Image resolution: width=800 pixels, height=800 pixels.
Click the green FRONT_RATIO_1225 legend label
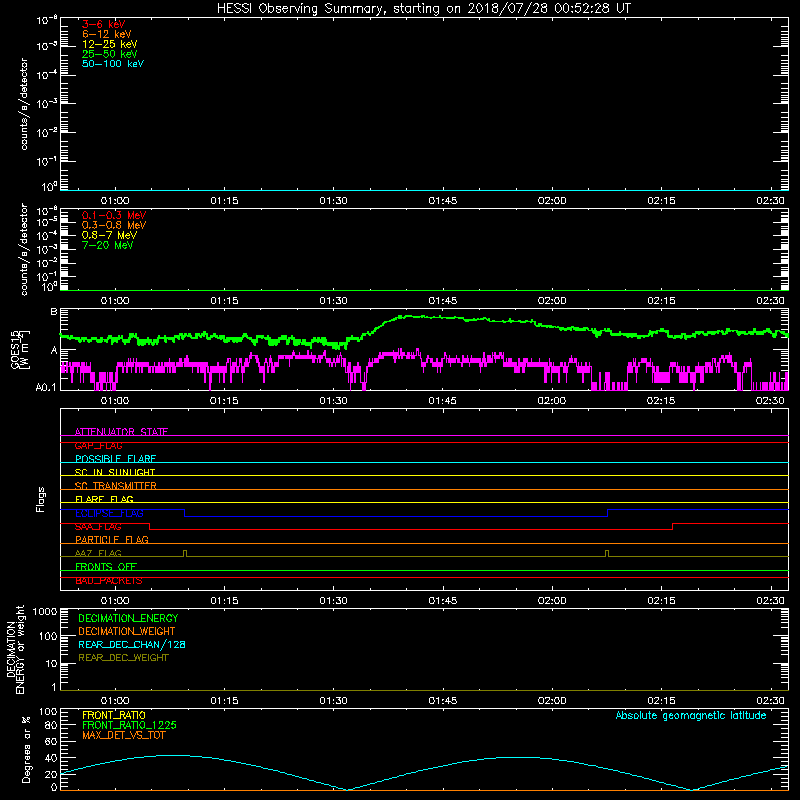click(x=129, y=725)
